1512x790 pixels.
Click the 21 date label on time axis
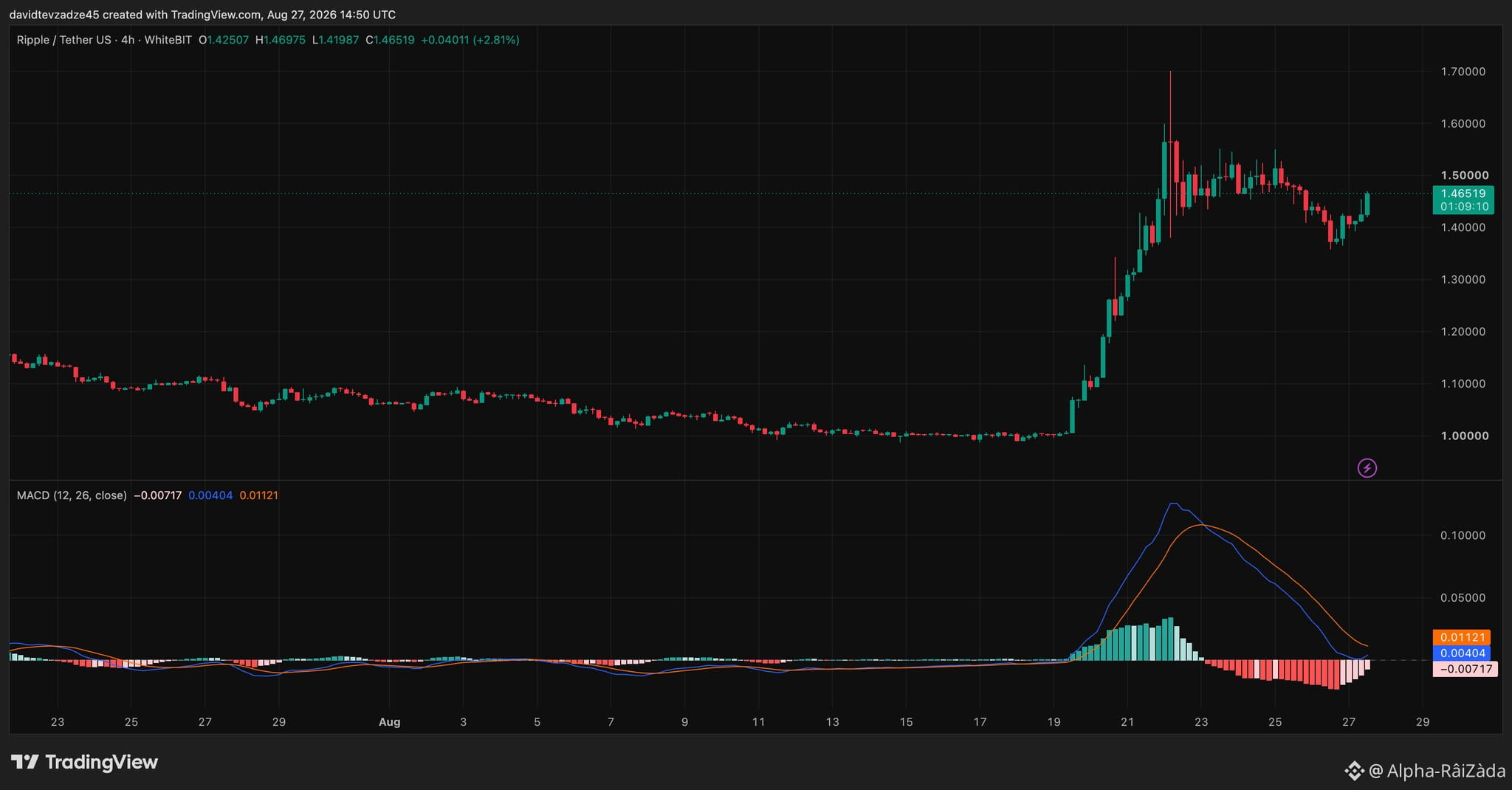point(1127,722)
